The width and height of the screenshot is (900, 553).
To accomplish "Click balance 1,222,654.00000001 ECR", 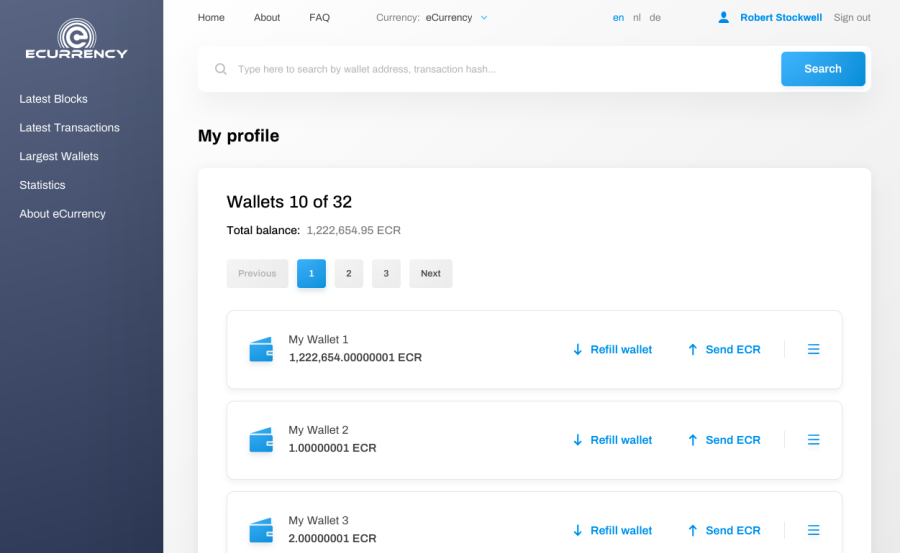I will [355, 357].
